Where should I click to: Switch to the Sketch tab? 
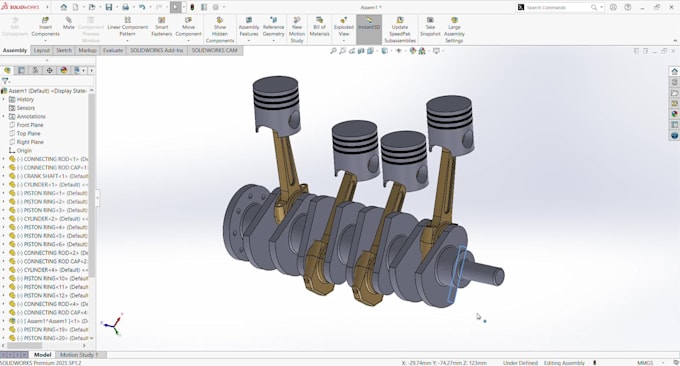click(64, 50)
